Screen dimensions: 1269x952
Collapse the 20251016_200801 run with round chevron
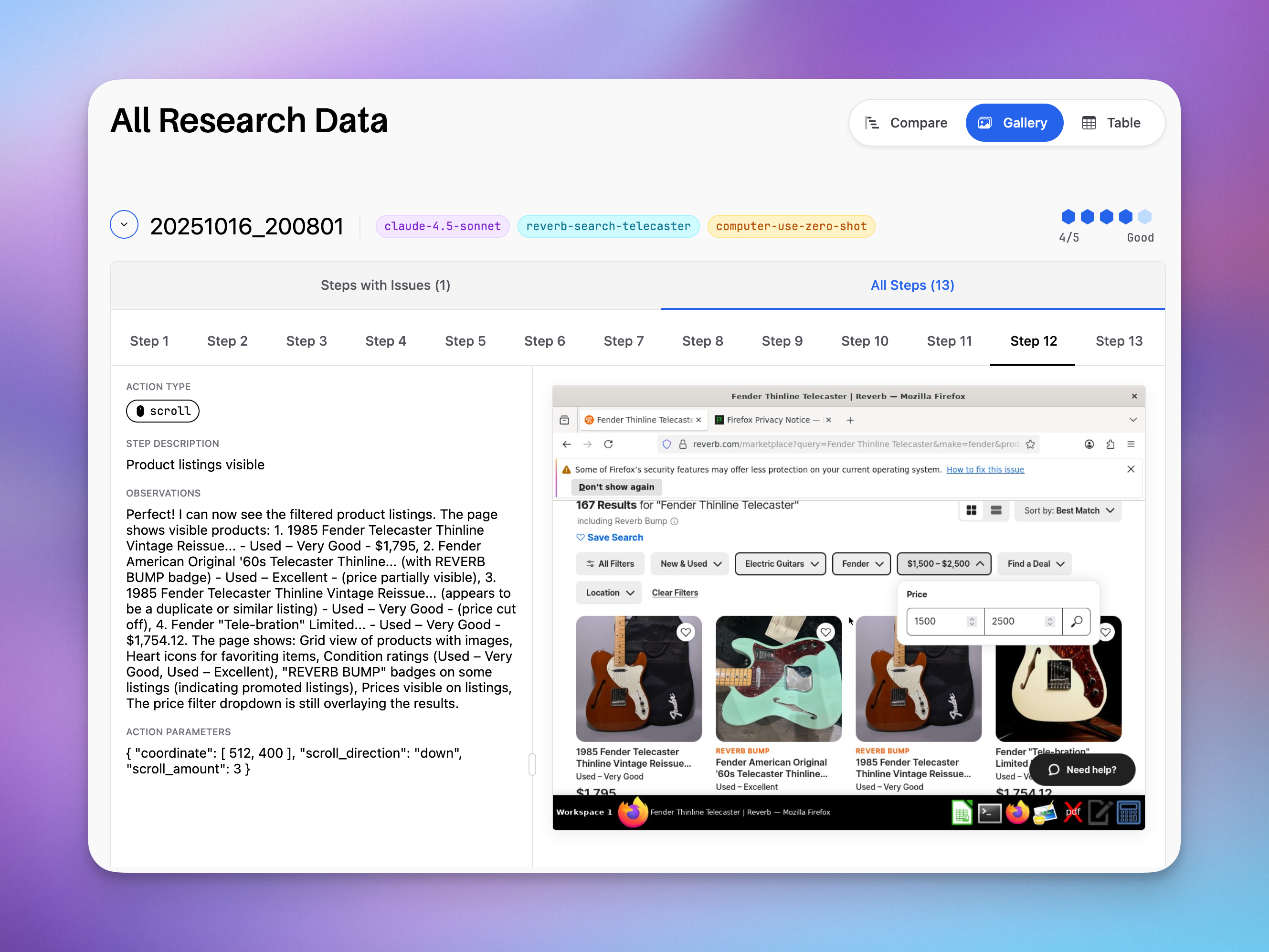pyautogui.click(x=124, y=225)
